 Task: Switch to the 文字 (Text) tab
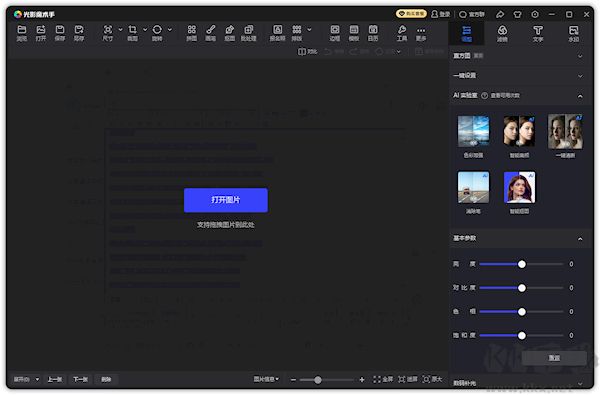click(x=538, y=33)
